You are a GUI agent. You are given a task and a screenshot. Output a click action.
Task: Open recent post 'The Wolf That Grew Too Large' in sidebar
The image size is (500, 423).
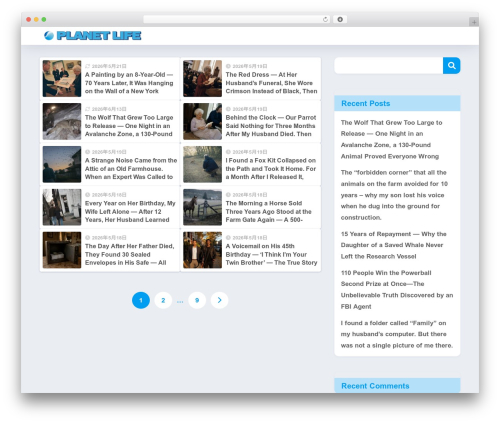[x=391, y=139]
